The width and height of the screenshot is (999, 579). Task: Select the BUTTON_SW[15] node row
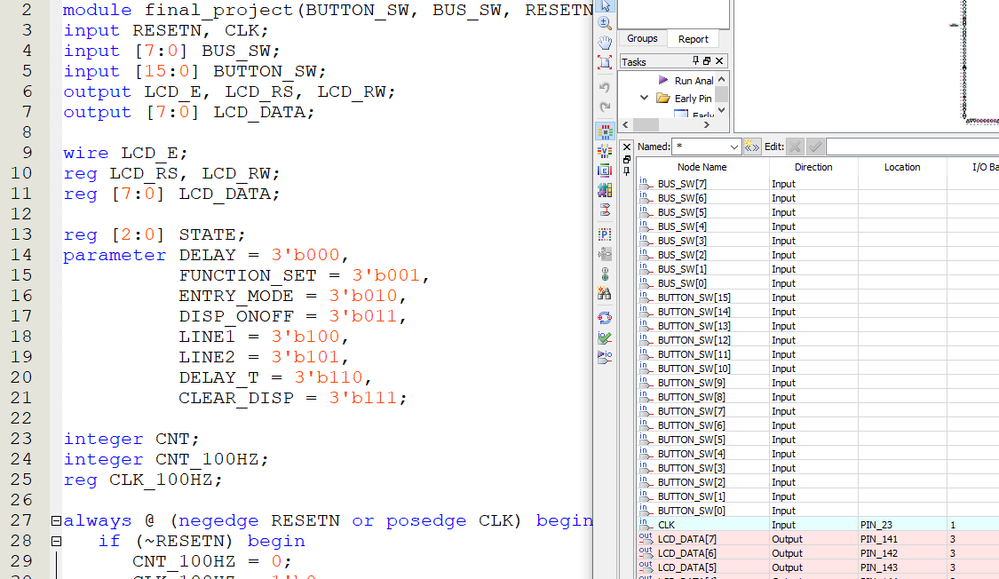tap(818, 297)
